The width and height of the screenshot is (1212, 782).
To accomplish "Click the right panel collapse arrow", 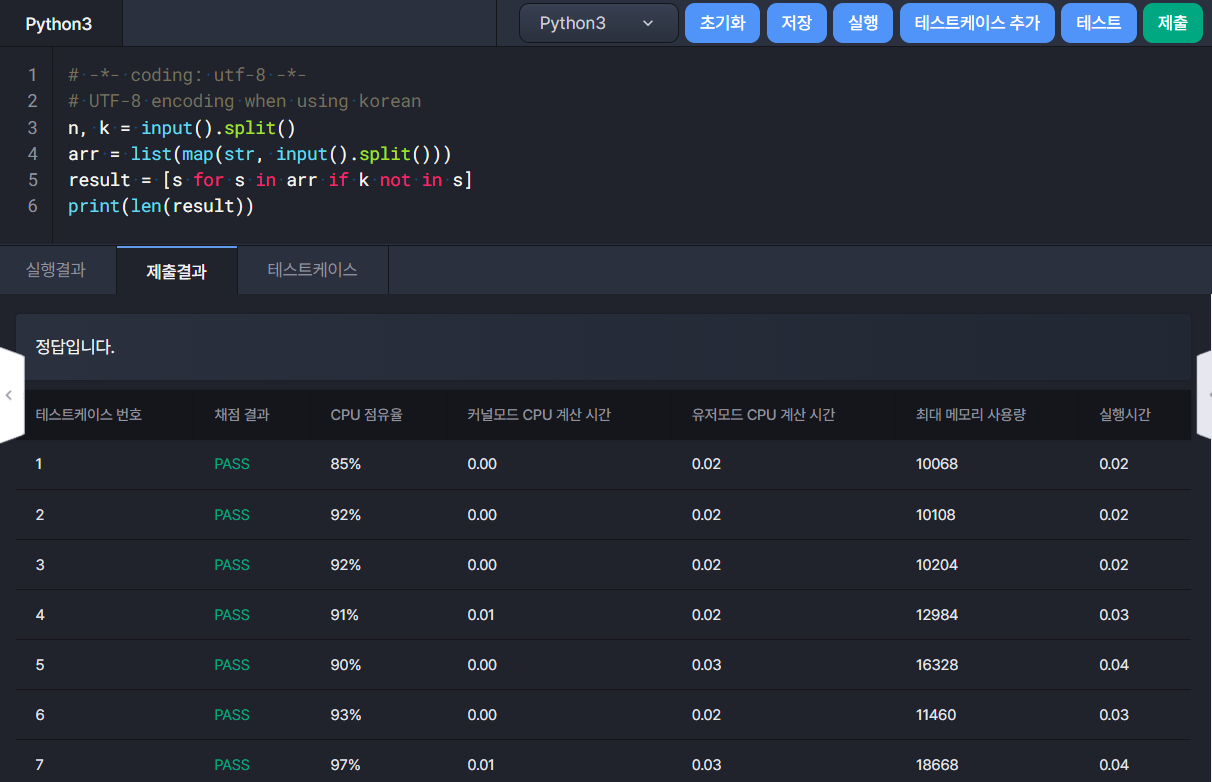I will (x=1203, y=395).
